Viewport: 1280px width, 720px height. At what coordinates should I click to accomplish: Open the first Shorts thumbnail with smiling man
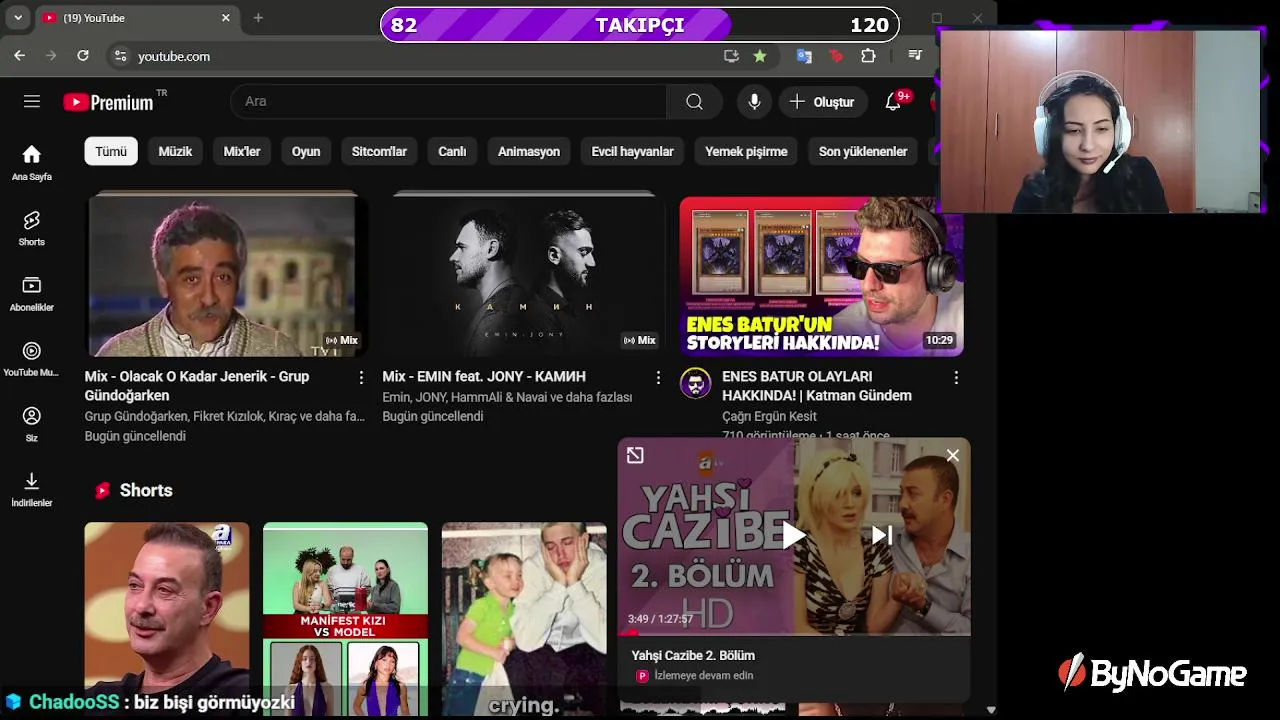click(x=167, y=619)
